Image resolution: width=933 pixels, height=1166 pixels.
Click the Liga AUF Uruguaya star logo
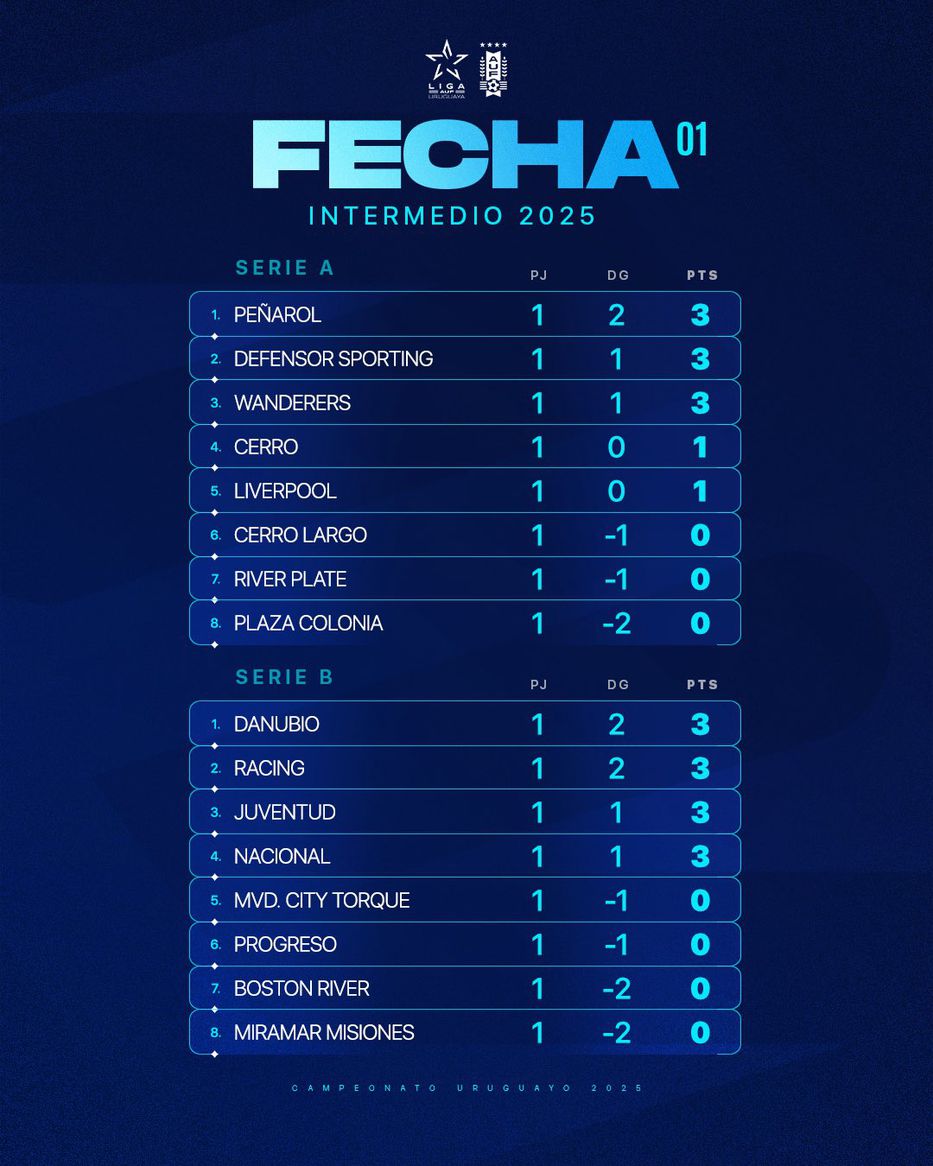coord(446,70)
